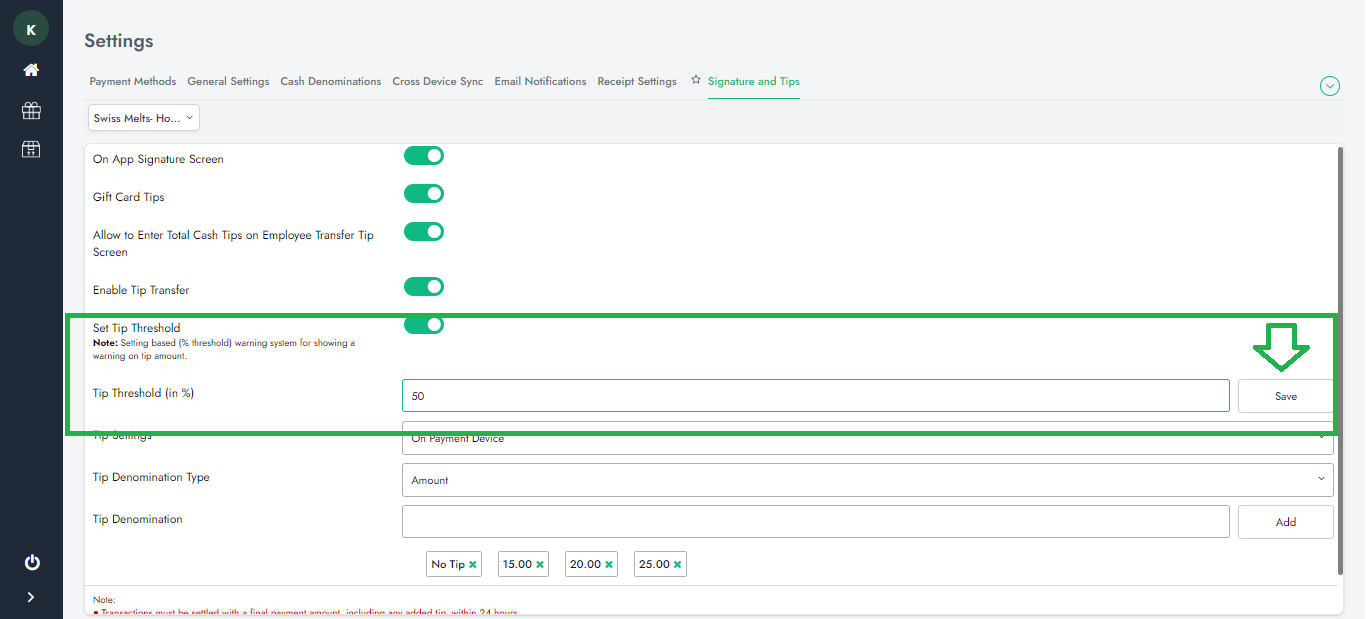Remove the No Tip denomination tag
Viewport: 1369px width, 619px height.
click(473, 565)
